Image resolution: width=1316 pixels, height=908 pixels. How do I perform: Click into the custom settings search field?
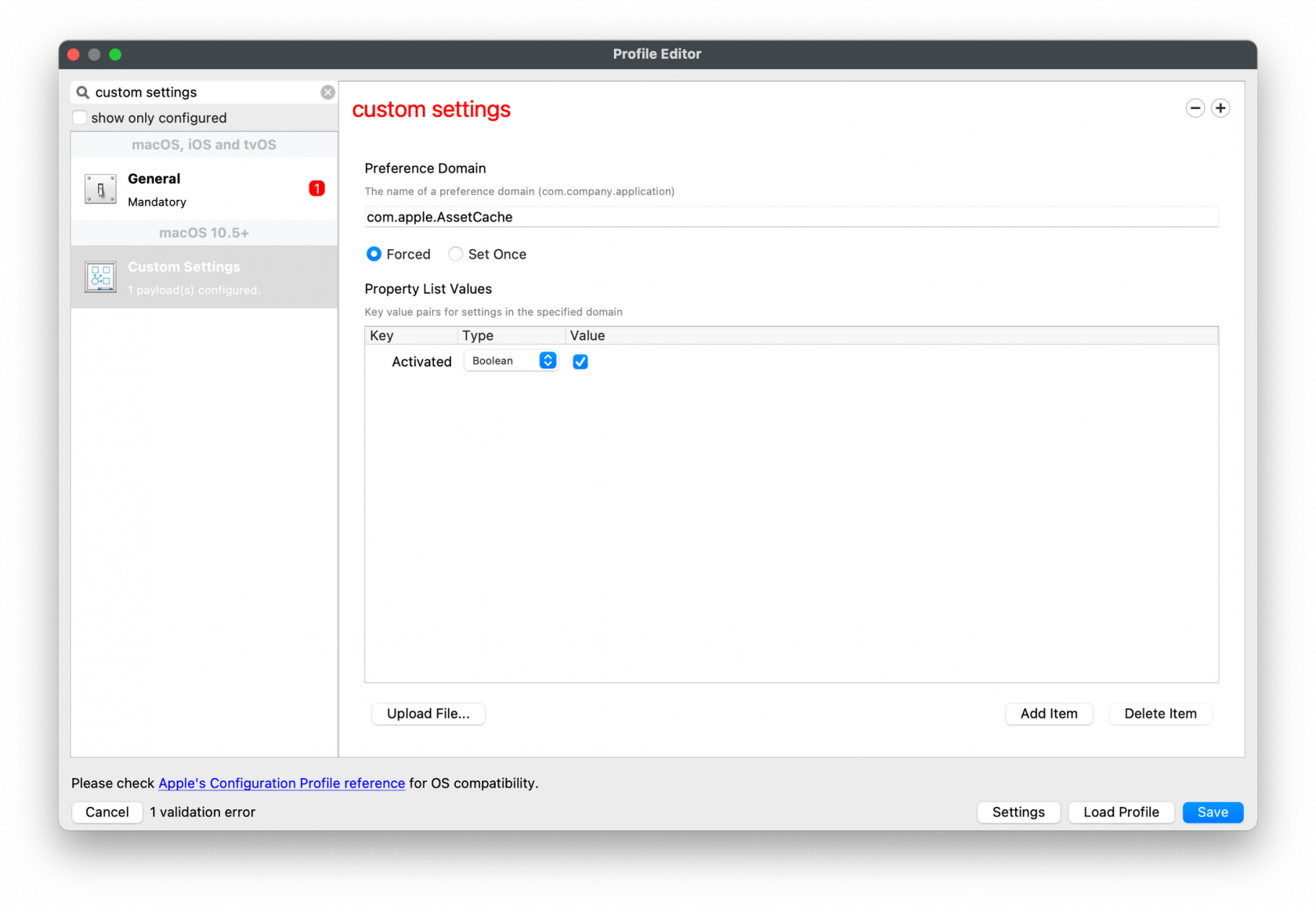[x=205, y=92]
